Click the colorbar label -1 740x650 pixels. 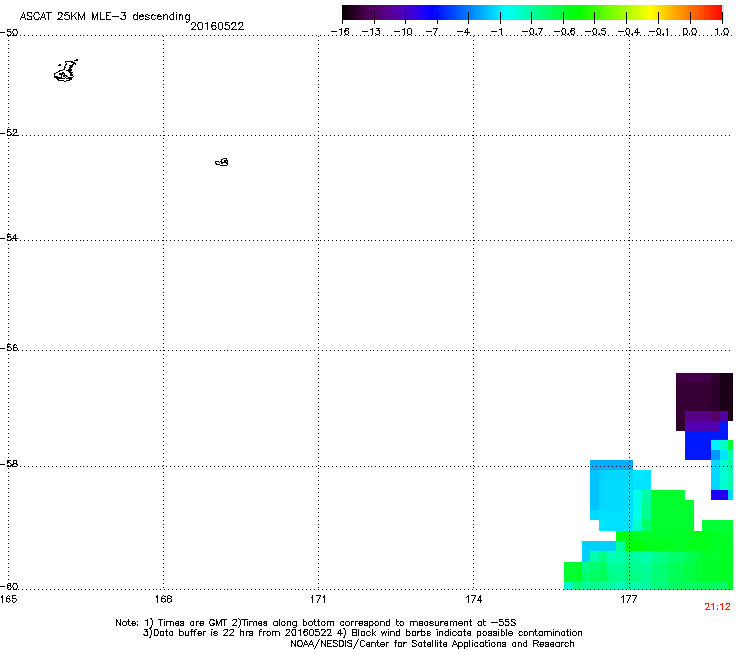pos(496,32)
